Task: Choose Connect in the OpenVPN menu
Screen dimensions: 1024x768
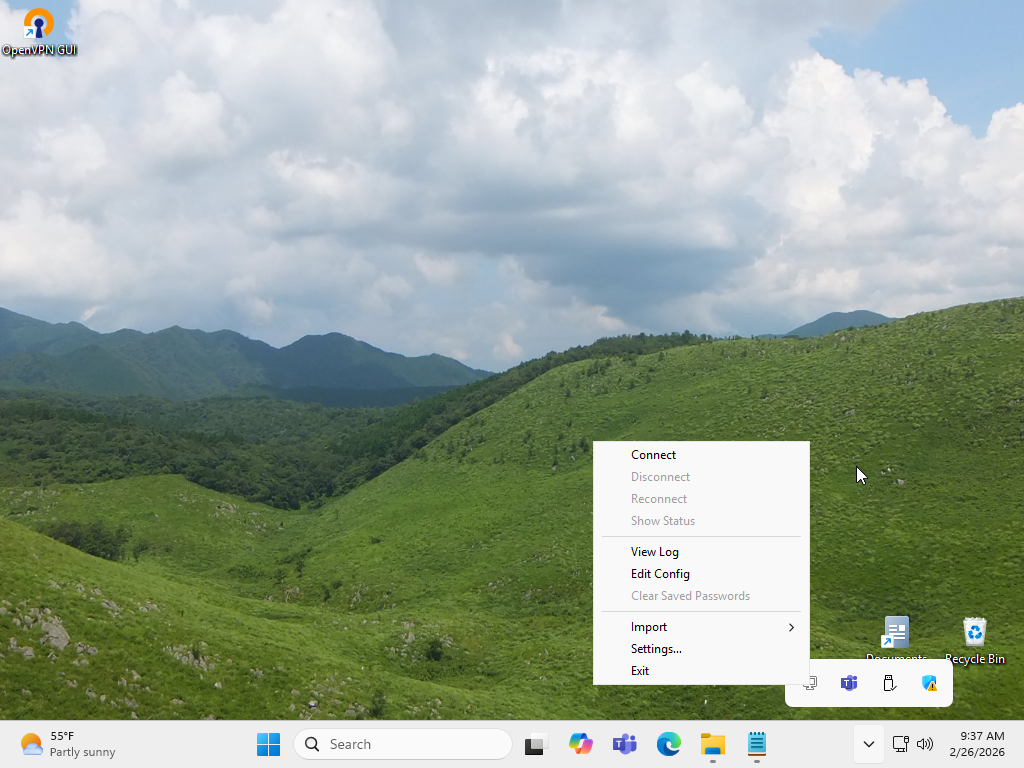Action: coord(701,455)
